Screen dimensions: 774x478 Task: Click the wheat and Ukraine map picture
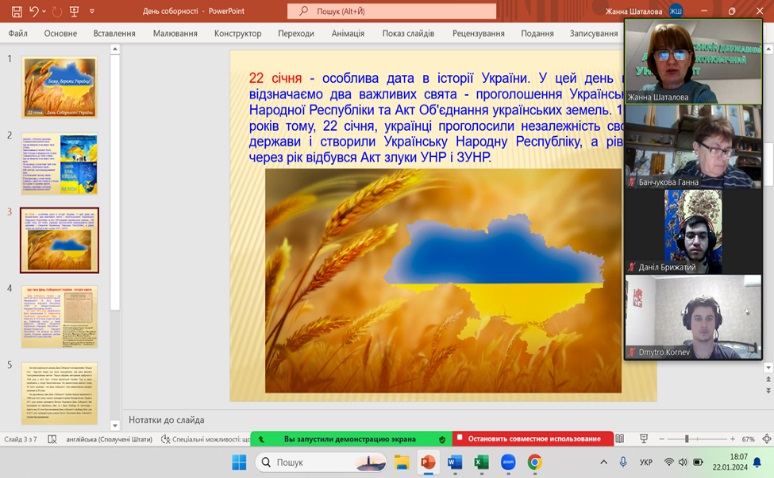tap(443, 280)
